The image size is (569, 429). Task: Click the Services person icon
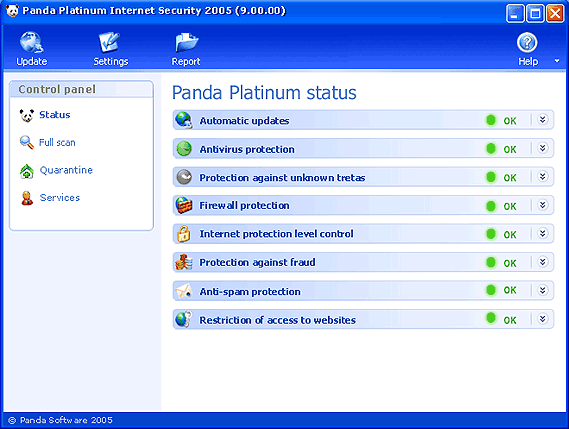click(x=27, y=198)
